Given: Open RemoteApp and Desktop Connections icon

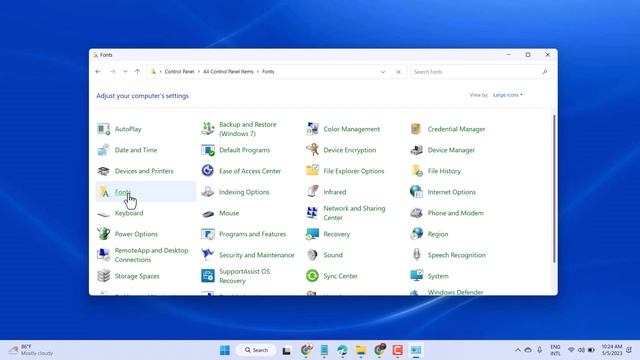Looking at the screenshot, I should point(104,255).
